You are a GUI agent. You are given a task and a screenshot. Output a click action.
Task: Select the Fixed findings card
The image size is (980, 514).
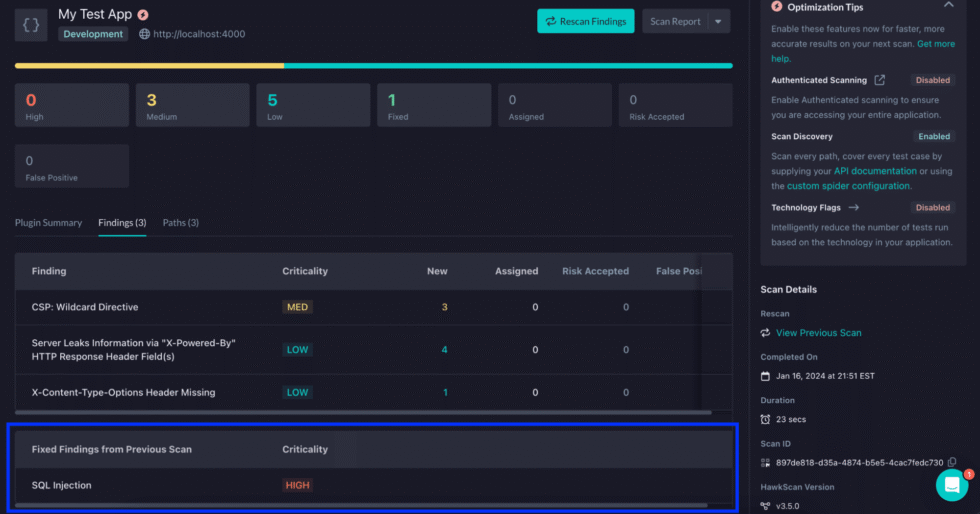[x=434, y=105]
